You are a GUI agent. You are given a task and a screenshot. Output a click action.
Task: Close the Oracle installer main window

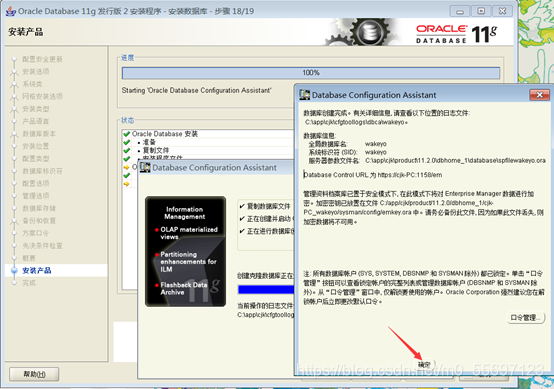502,11
